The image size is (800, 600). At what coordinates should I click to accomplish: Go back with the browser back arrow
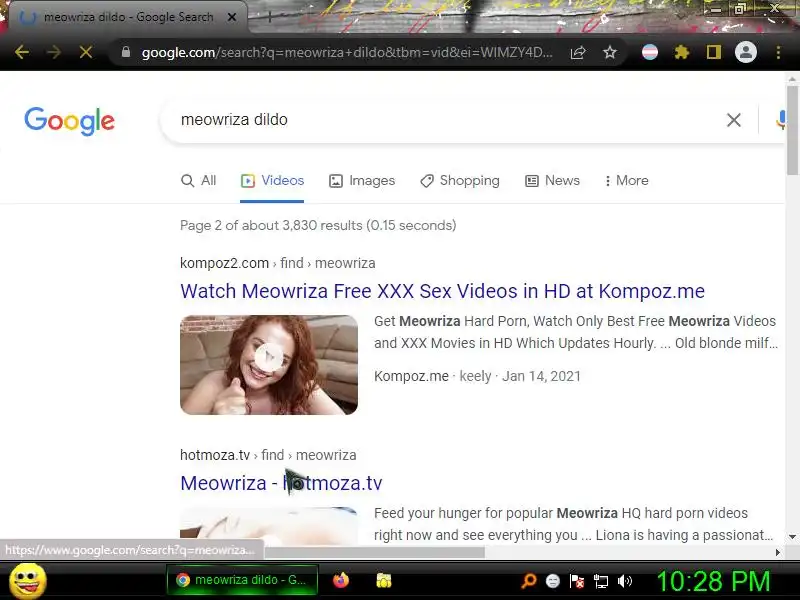pyautogui.click(x=22, y=52)
